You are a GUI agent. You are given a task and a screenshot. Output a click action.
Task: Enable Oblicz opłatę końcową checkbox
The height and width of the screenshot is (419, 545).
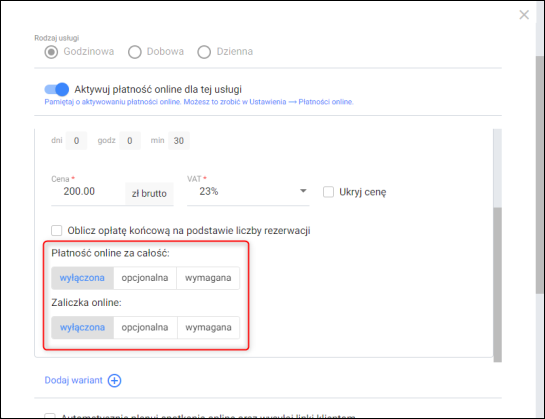click(x=57, y=230)
